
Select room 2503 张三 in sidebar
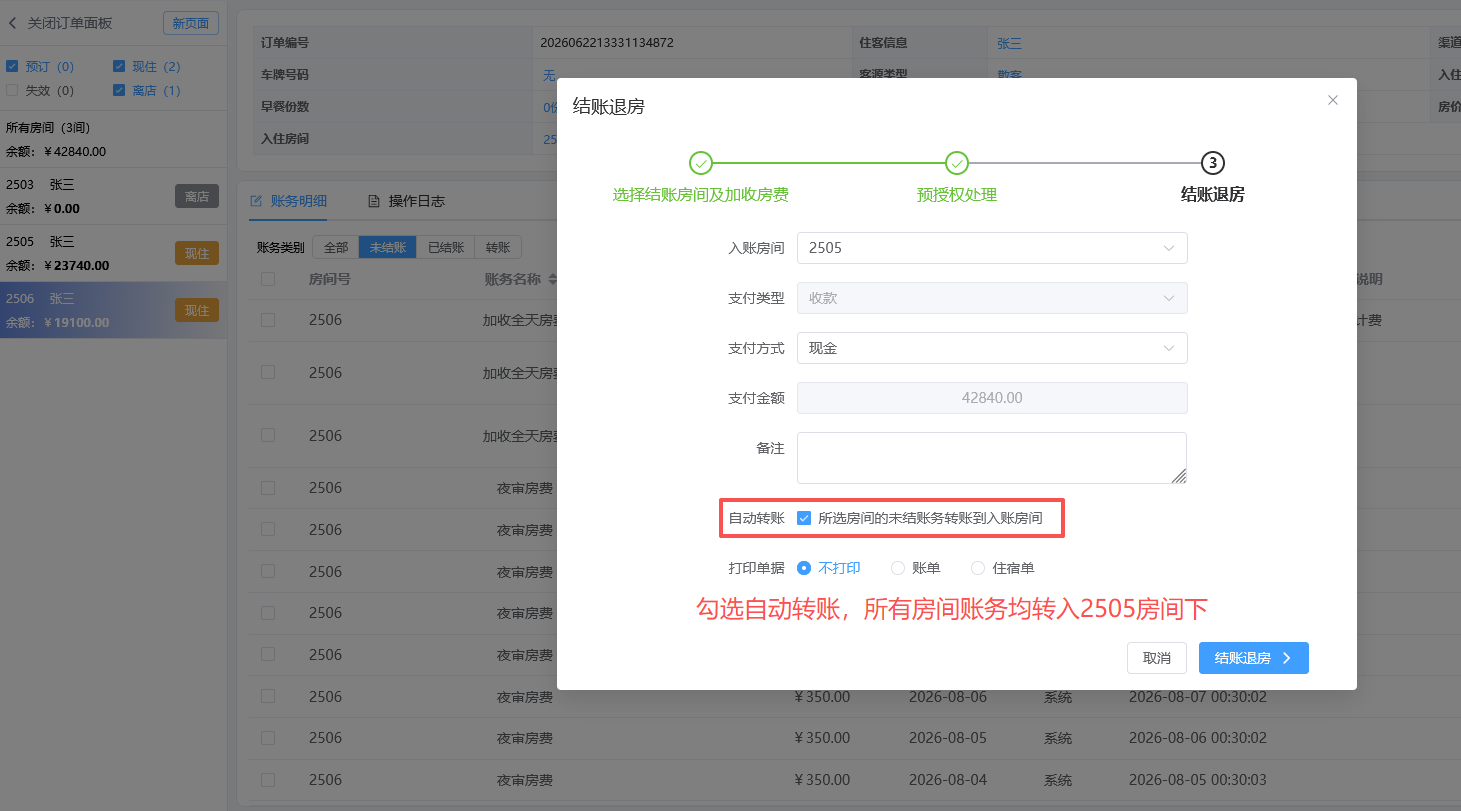pyautogui.click(x=113, y=196)
